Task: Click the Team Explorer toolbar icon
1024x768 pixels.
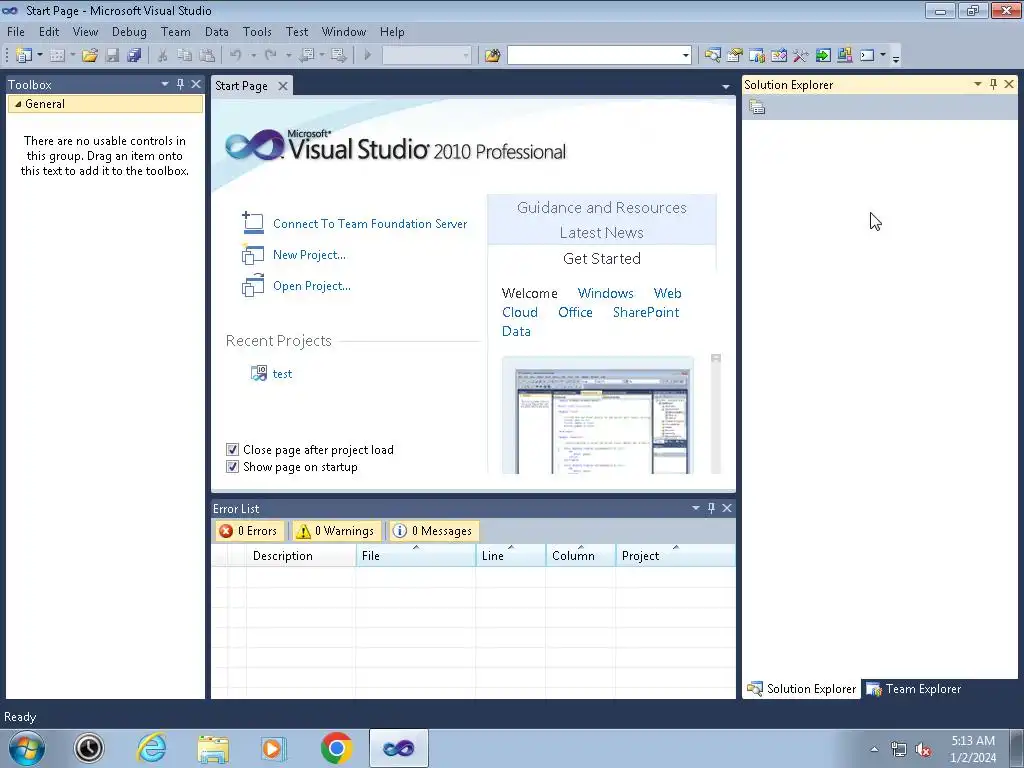Action: point(757,56)
